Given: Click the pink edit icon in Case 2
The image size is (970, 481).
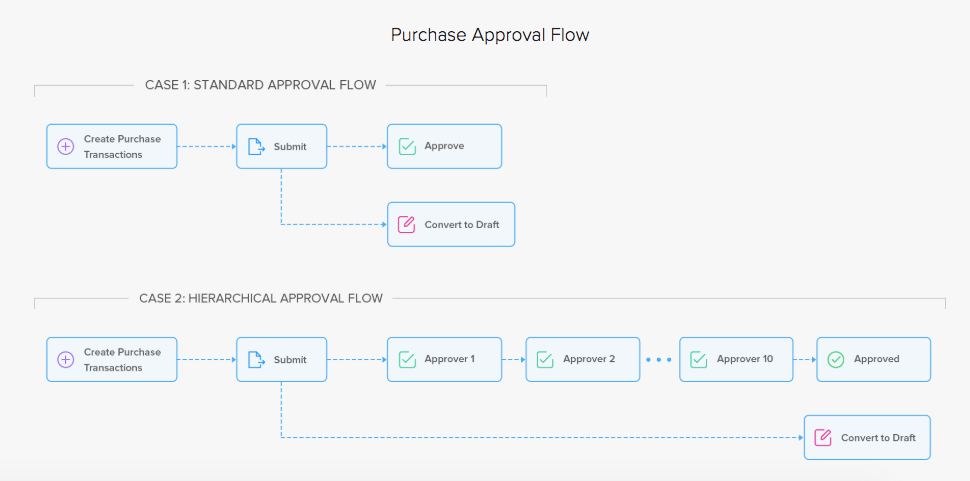Looking at the screenshot, I should (823, 438).
